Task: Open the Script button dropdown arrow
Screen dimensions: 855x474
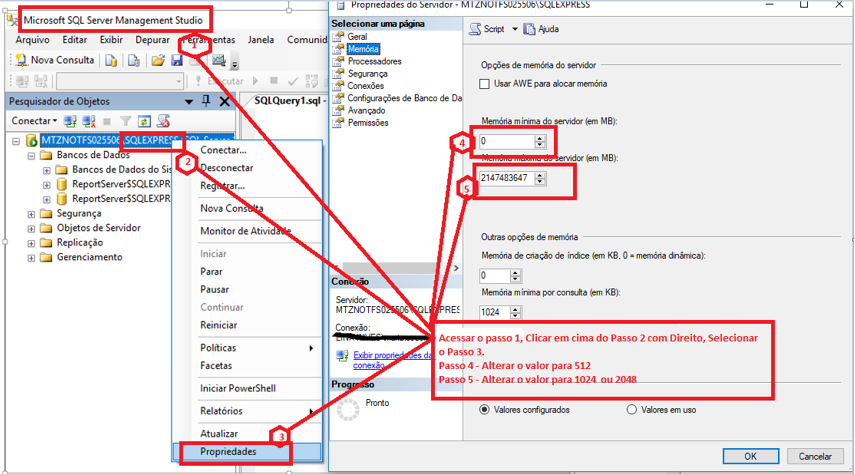Action: coord(515,29)
